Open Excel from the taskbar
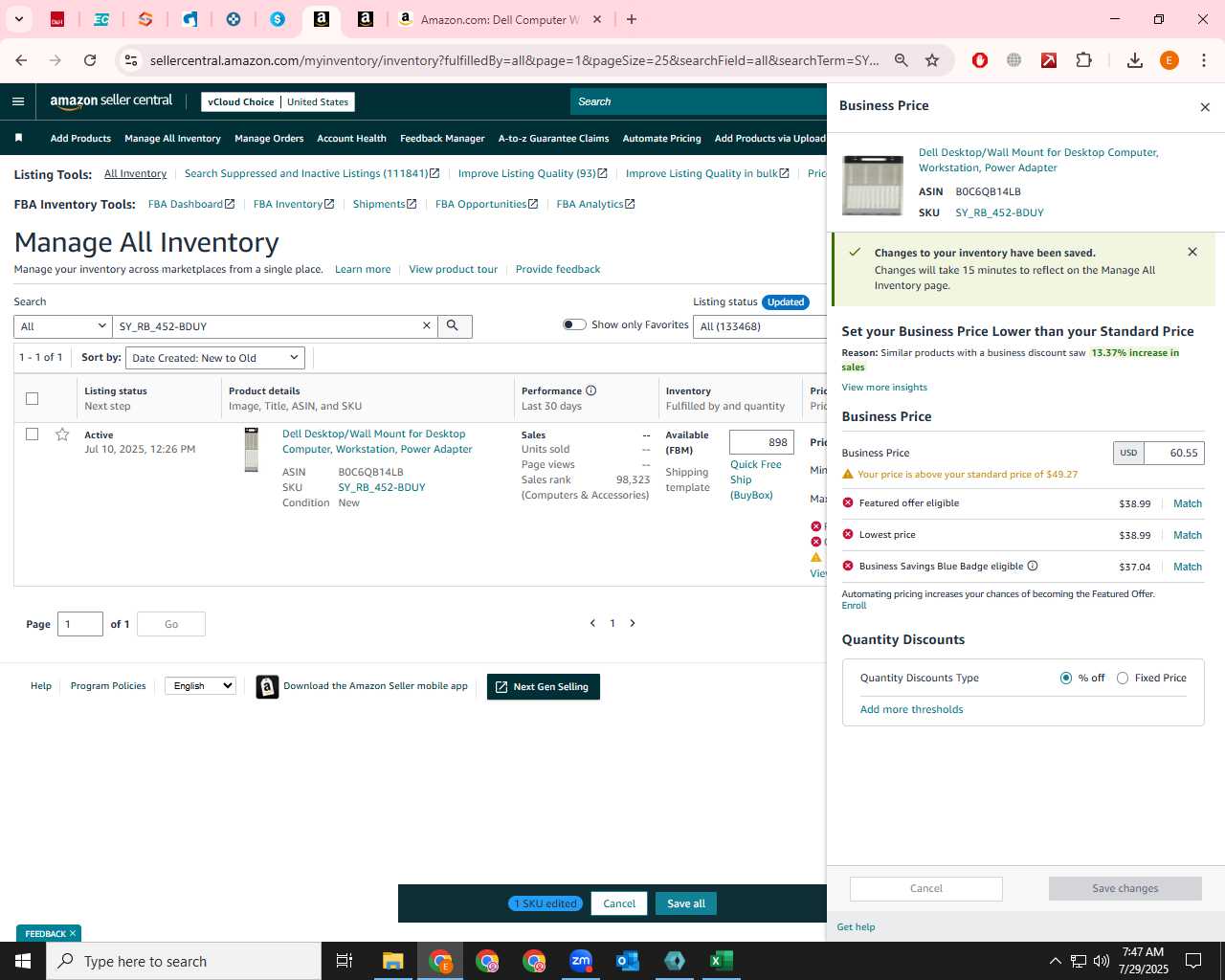 coord(722,961)
